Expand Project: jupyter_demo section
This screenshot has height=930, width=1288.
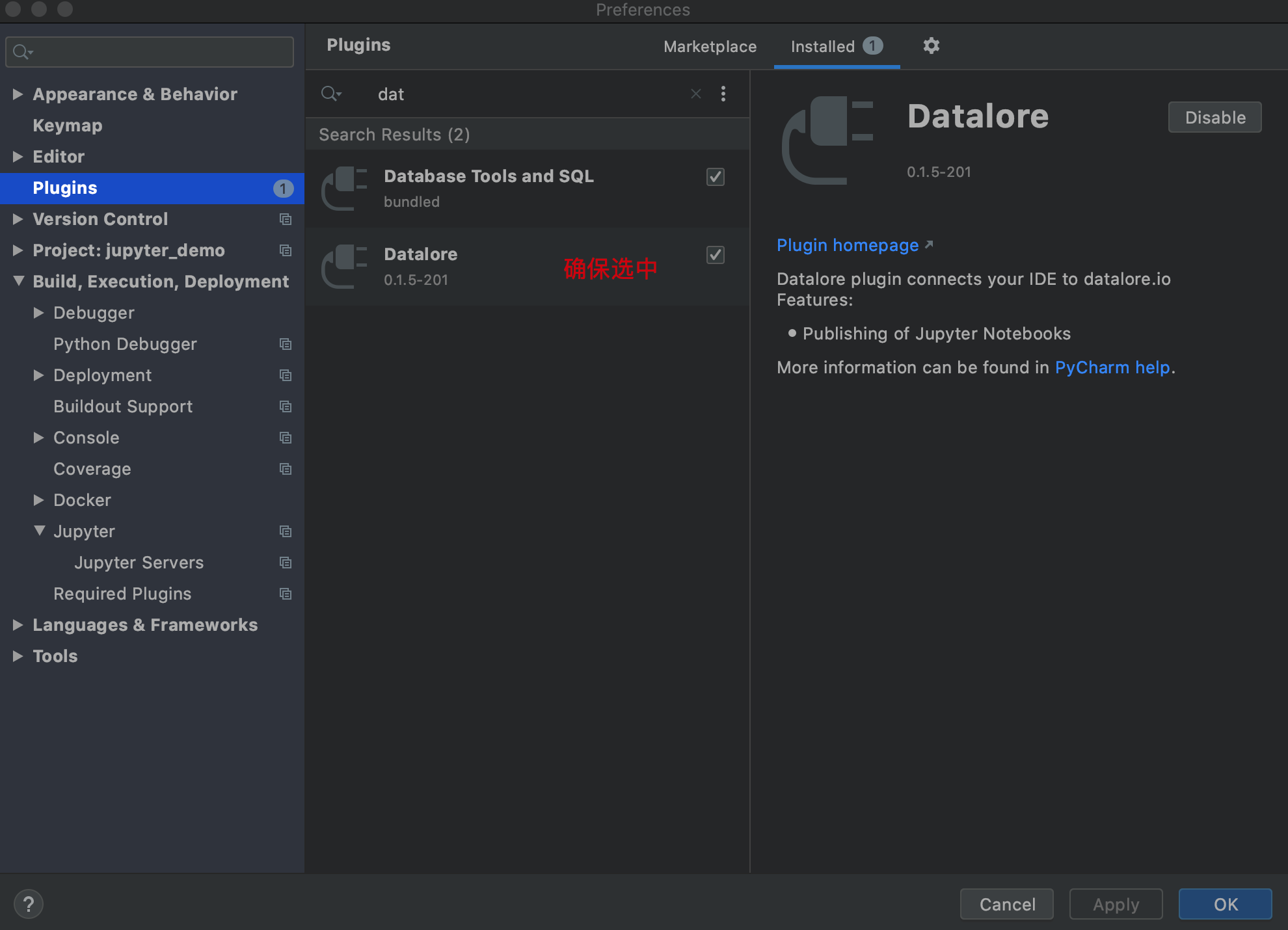click(x=18, y=250)
